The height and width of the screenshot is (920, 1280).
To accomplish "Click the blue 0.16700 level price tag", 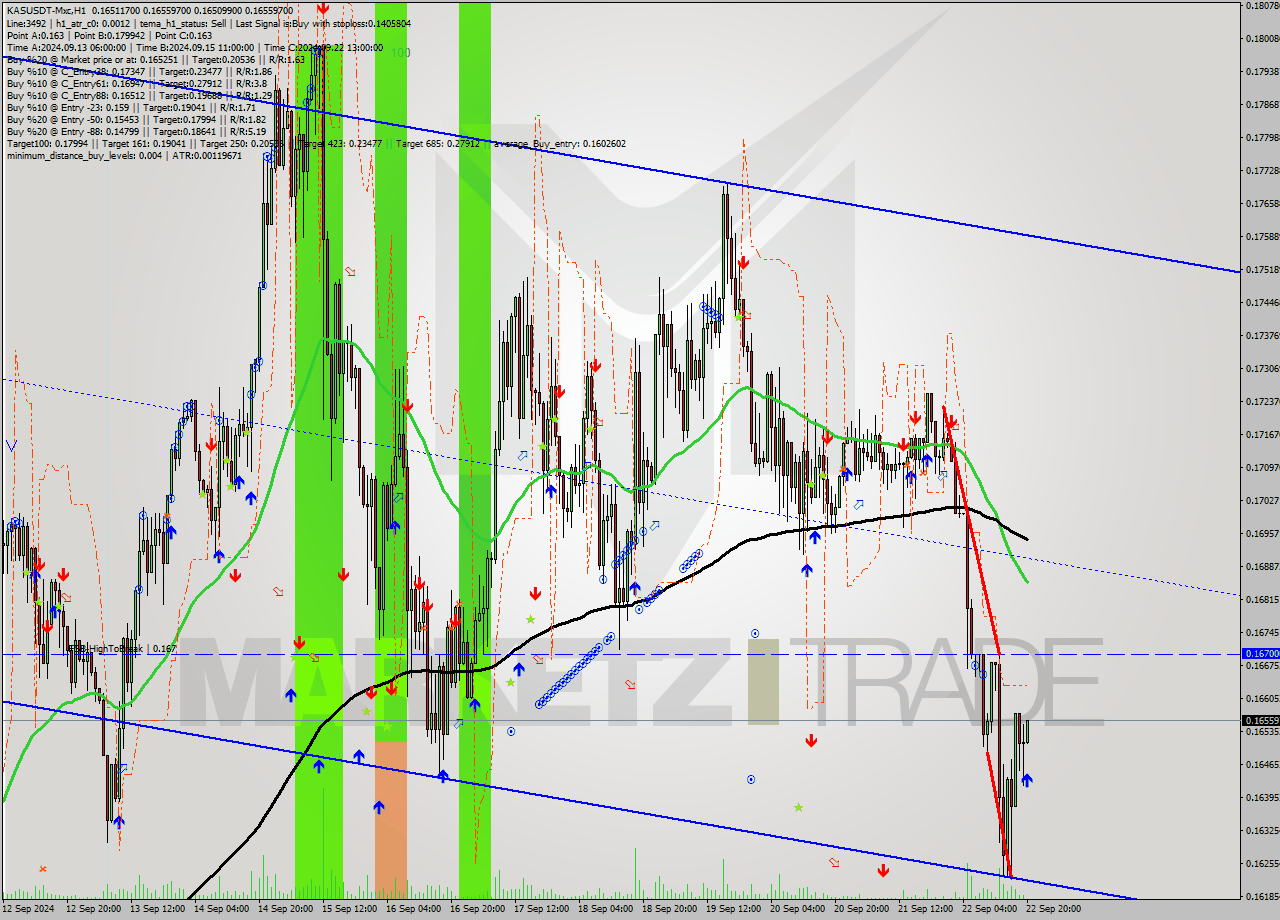I will point(1260,653).
